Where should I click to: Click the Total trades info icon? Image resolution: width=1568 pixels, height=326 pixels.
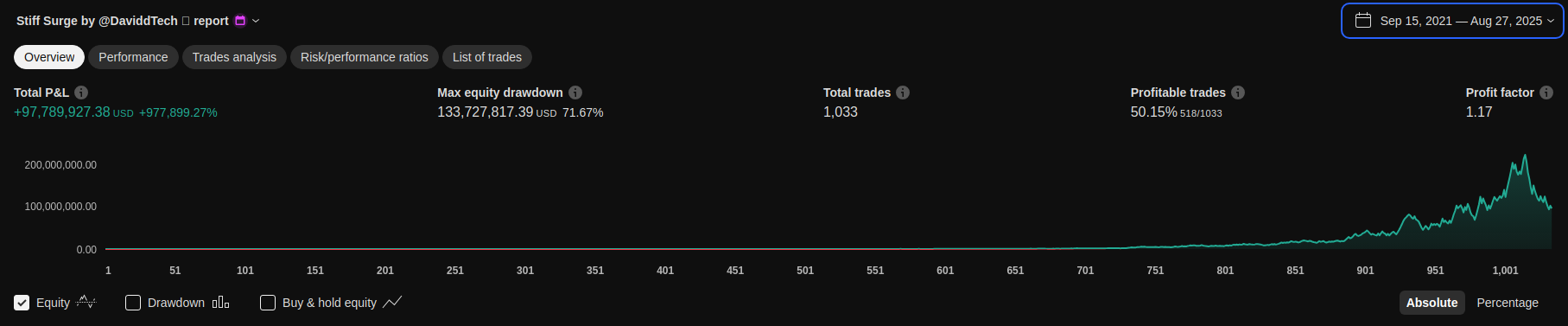(x=903, y=93)
